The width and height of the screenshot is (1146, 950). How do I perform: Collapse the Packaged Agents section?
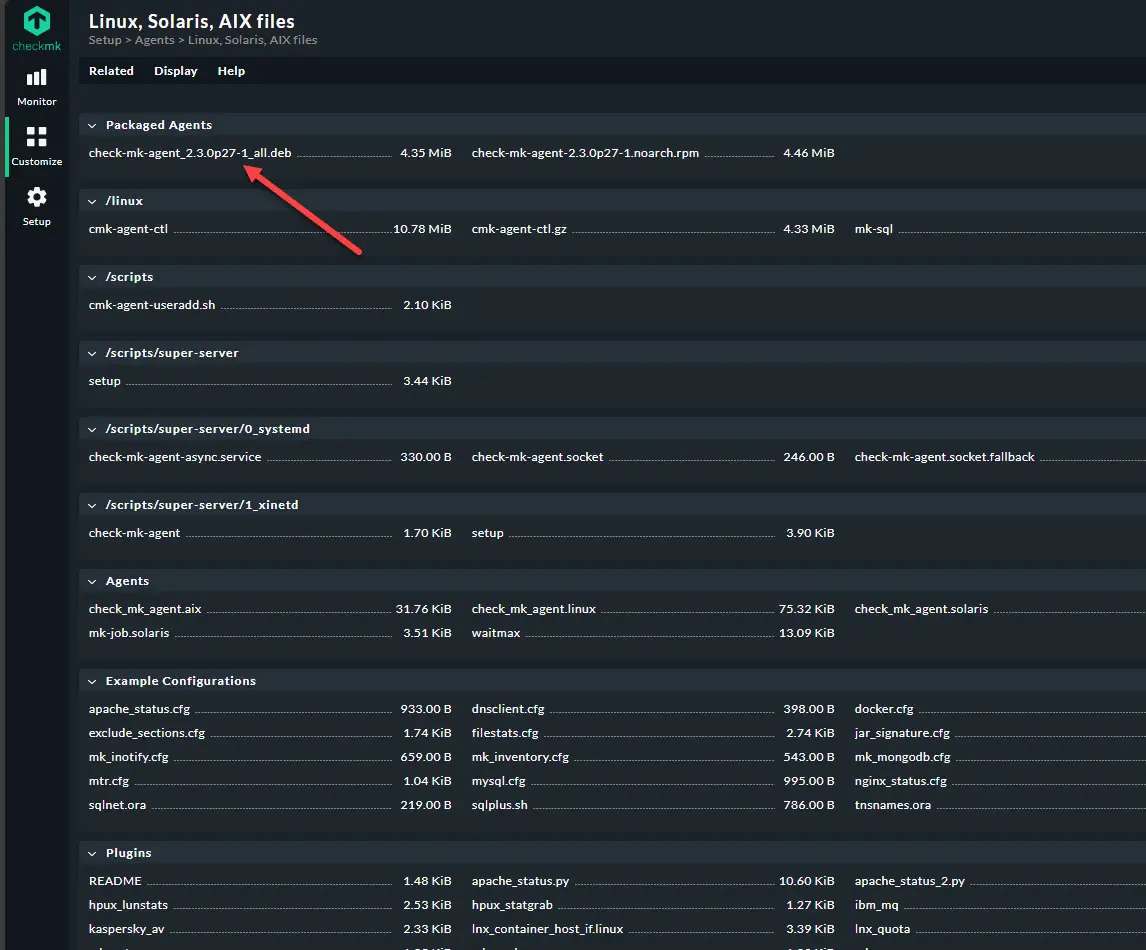point(92,126)
